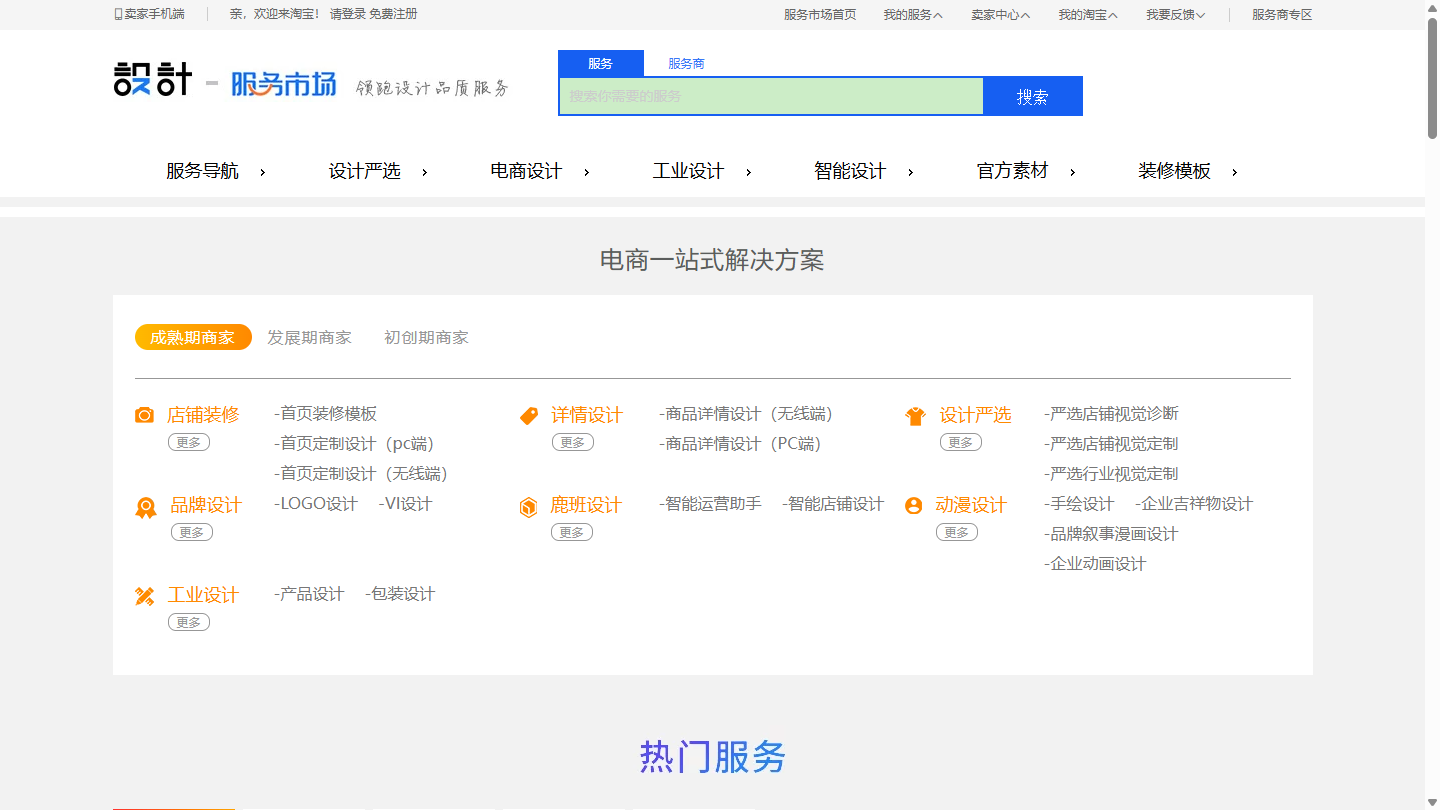Open the 工业设计 navigation menu
The height and width of the screenshot is (810, 1440).
702,171
